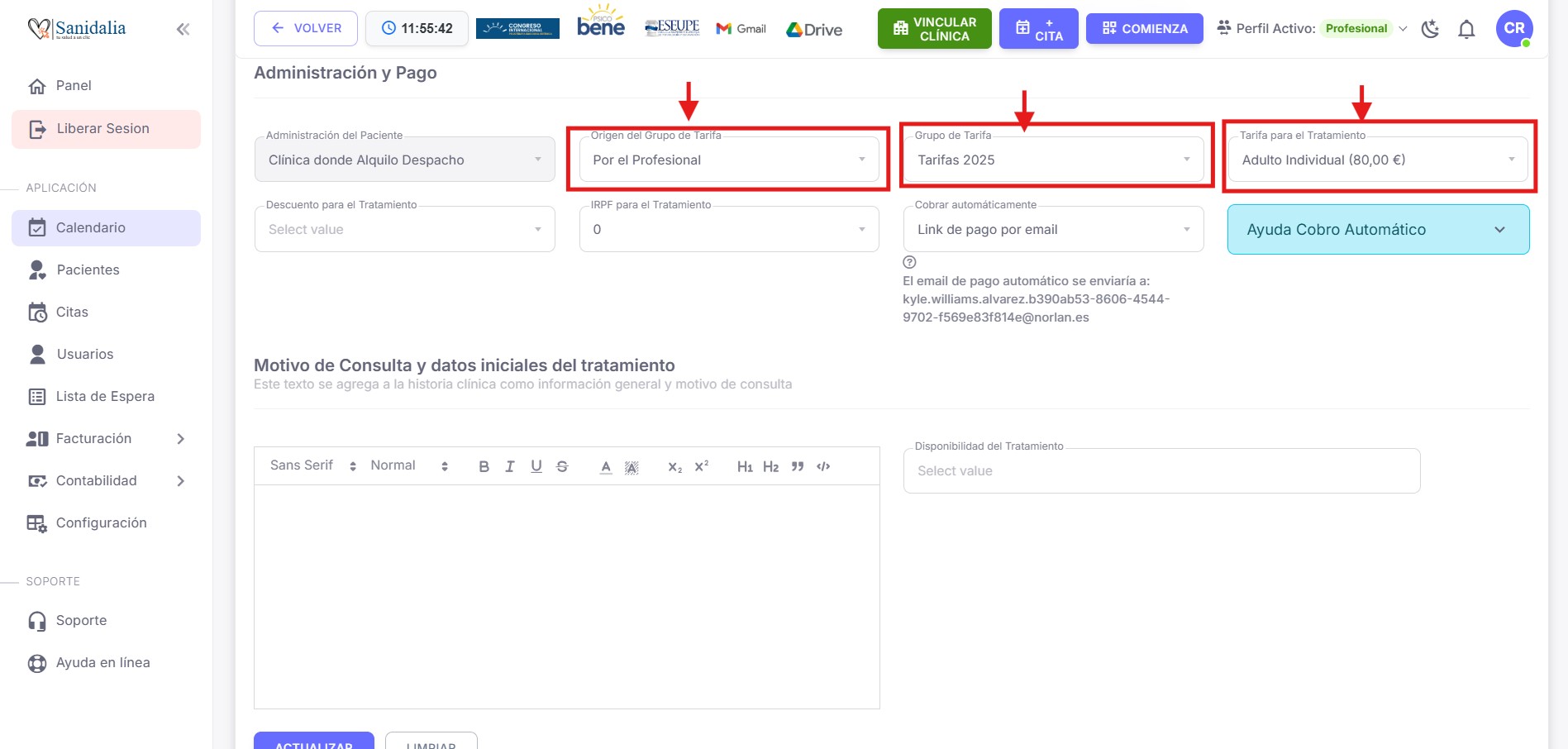Click help question mark under Cobrar automáticamente
This screenshot has width=1568, height=749.
pos(909,262)
